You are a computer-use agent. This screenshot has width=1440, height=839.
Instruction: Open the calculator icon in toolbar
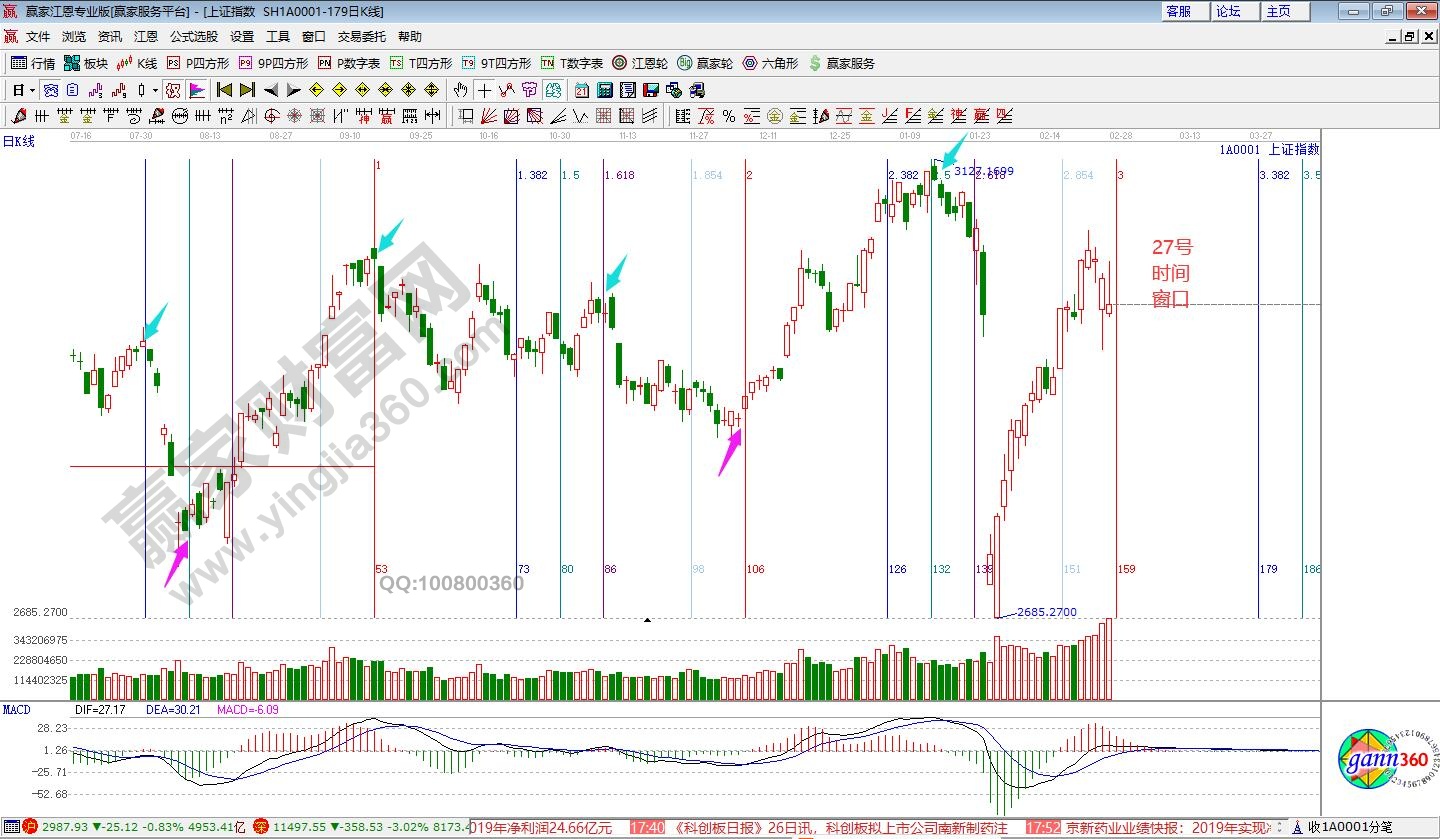point(605,90)
